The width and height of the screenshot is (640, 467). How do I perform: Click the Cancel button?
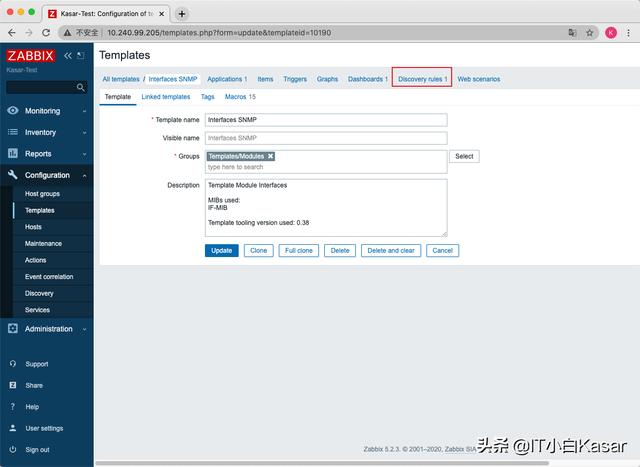pos(442,250)
